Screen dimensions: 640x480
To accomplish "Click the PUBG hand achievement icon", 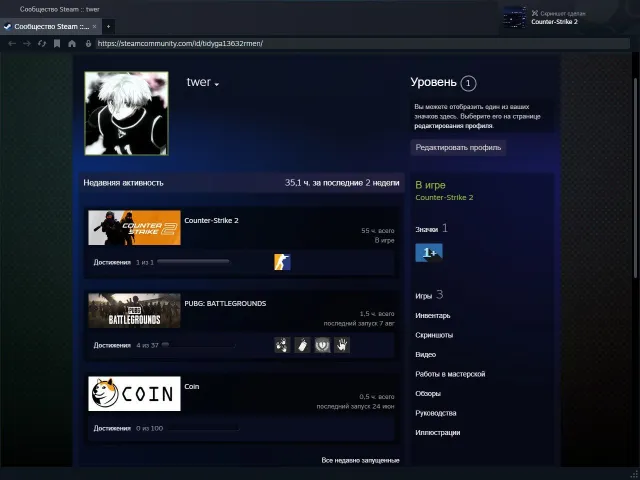I will 342,345.
